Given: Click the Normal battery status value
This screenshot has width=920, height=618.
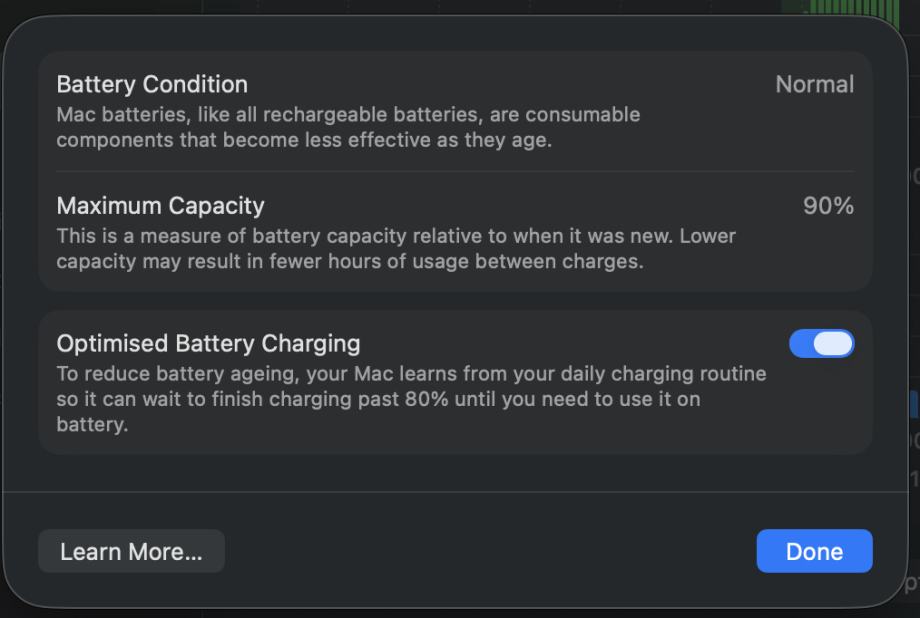Looking at the screenshot, I should [x=814, y=84].
